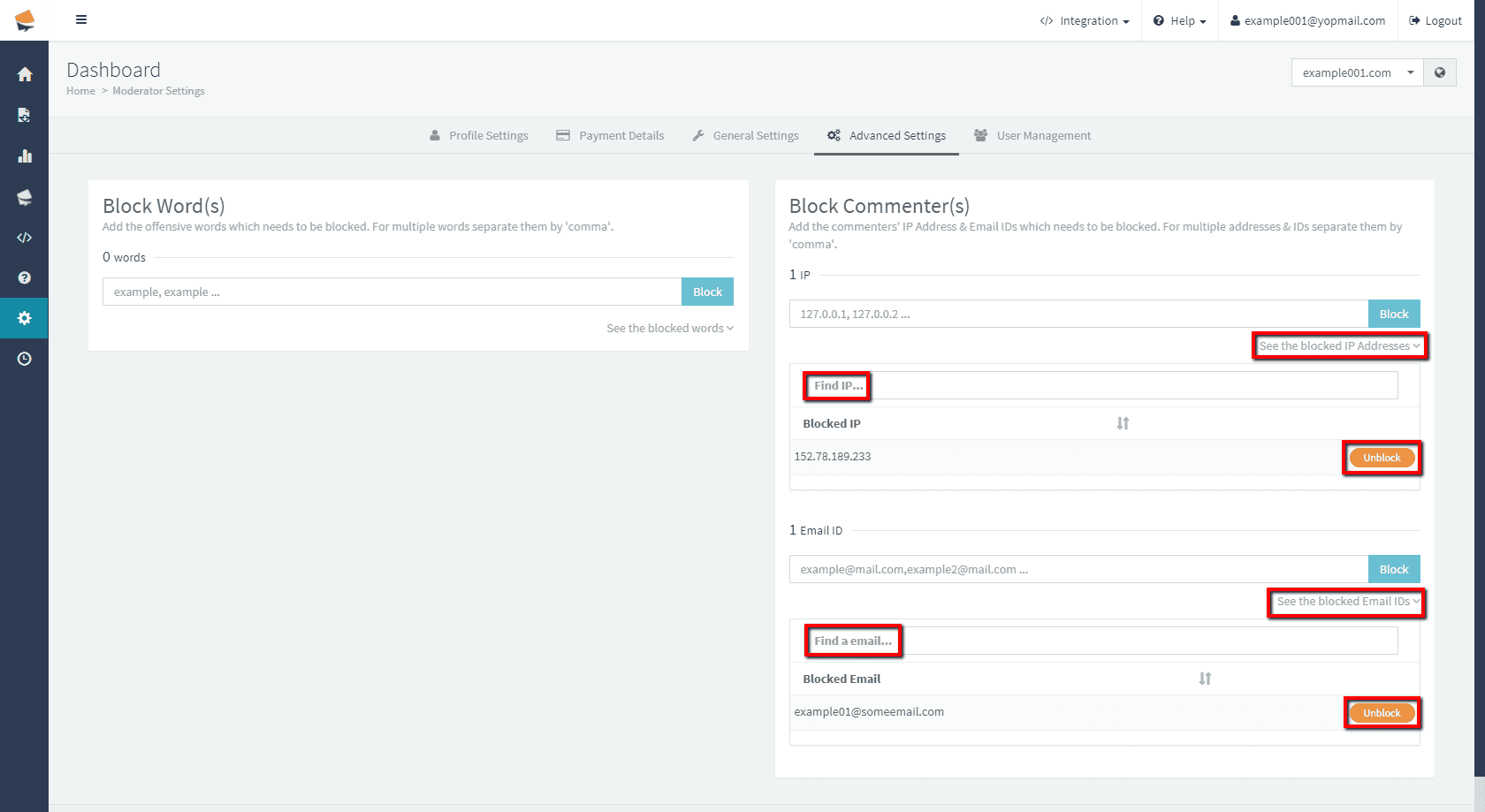Open the Home icon in sidebar
The width and height of the screenshot is (1485, 812).
point(25,75)
